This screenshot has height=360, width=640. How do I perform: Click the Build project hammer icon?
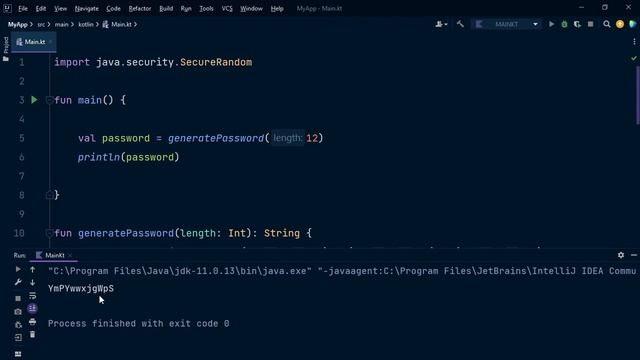point(460,24)
